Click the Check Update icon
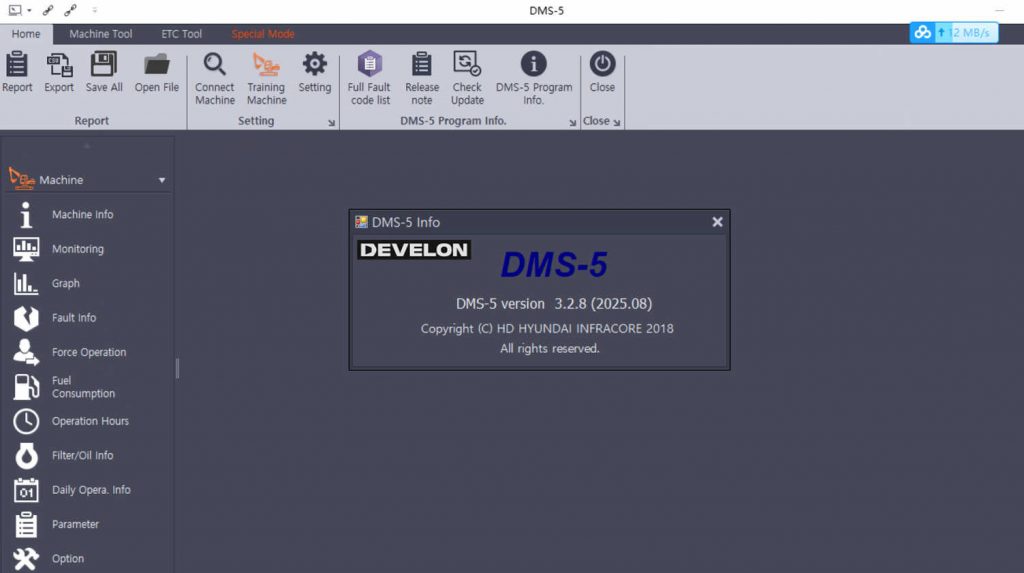The height and width of the screenshot is (573, 1024). coord(467,66)
